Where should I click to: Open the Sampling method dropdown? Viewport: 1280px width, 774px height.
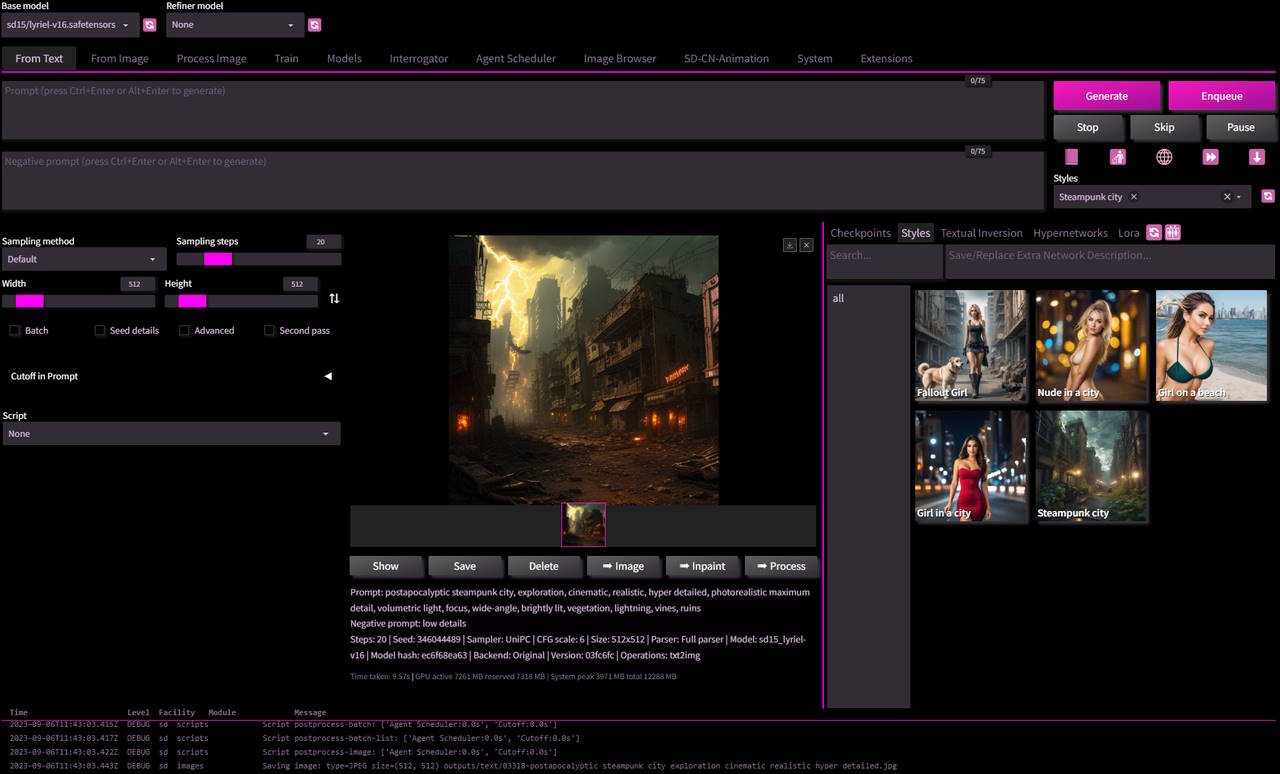click(84, 259)
